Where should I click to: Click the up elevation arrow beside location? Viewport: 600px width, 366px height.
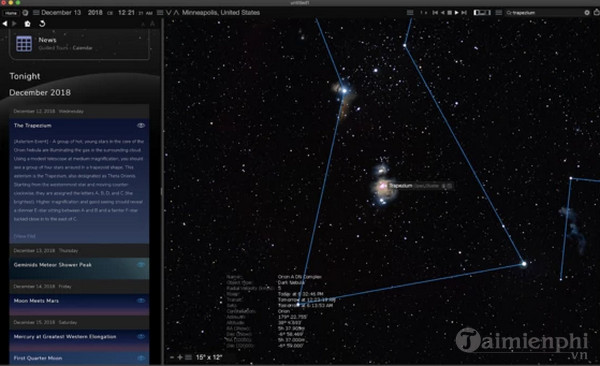[176, 13]
